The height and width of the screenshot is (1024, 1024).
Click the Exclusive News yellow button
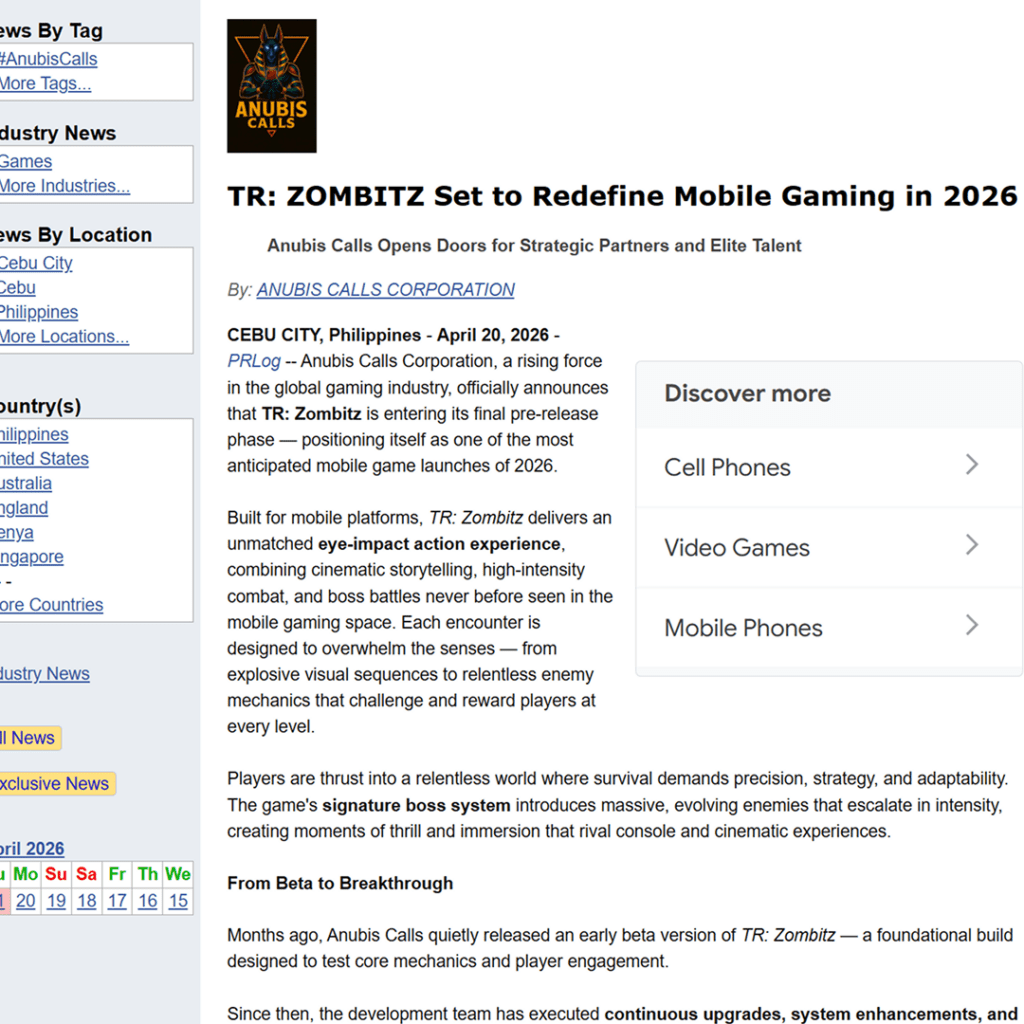55,784
